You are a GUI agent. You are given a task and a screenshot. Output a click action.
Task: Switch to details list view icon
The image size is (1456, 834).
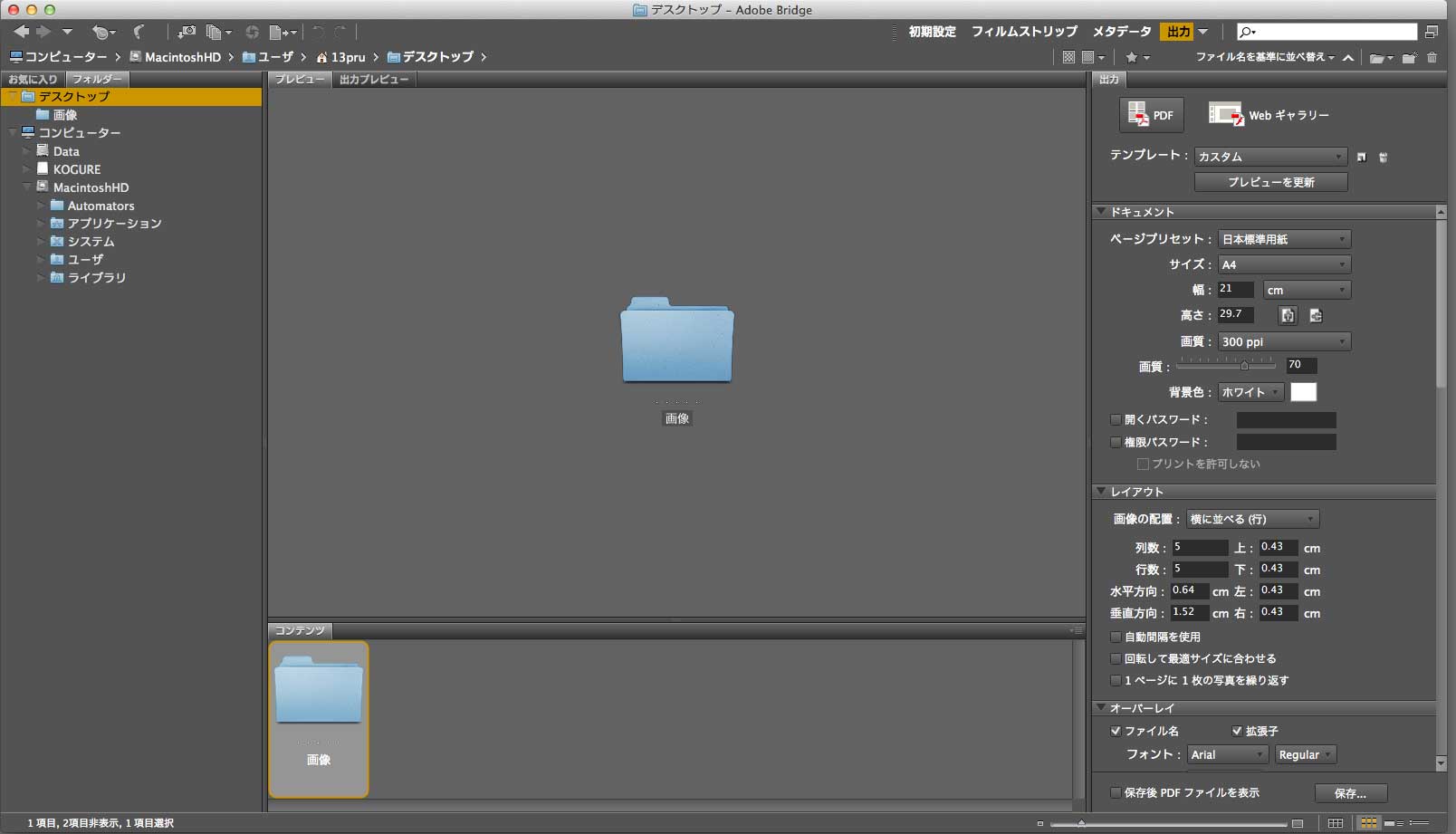coord(1394,823)
